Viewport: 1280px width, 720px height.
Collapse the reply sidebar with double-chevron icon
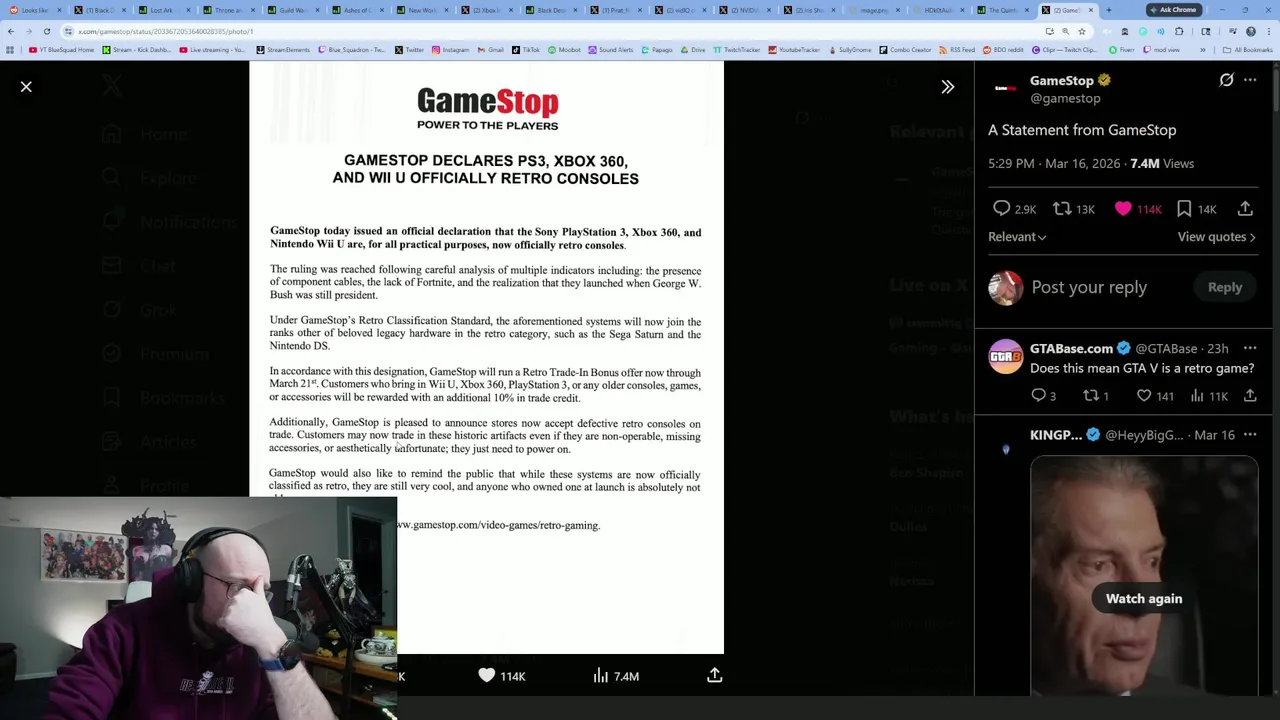click(947, 87)
